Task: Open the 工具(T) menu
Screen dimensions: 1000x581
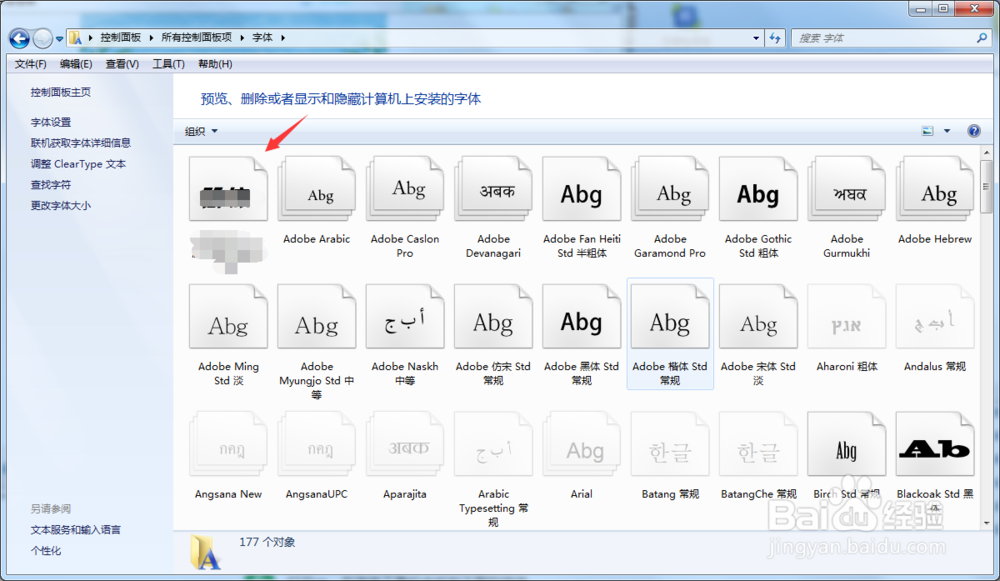Action: 168,64
